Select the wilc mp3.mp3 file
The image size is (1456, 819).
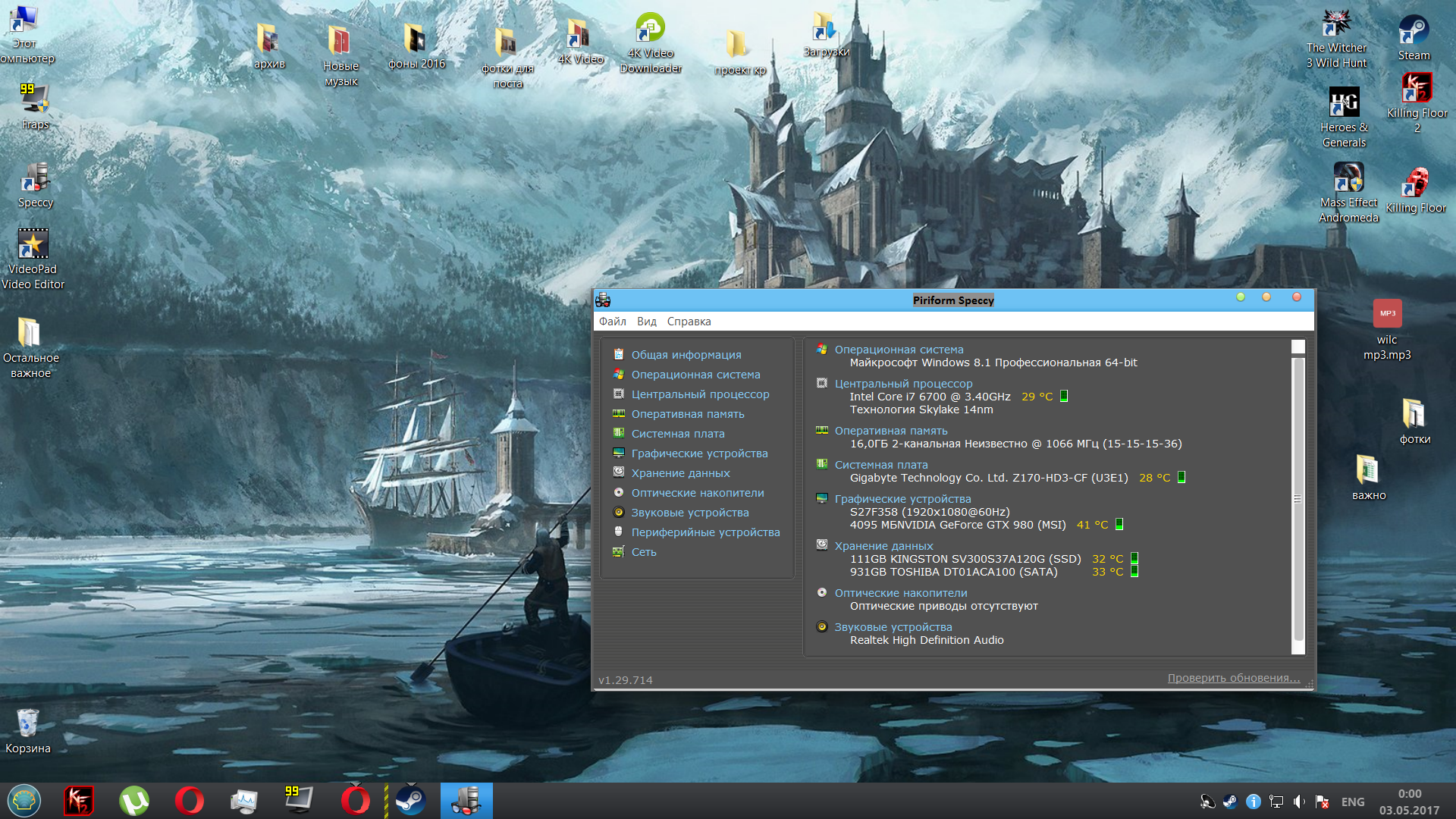pyautogui.click(x=1387, y=330)
